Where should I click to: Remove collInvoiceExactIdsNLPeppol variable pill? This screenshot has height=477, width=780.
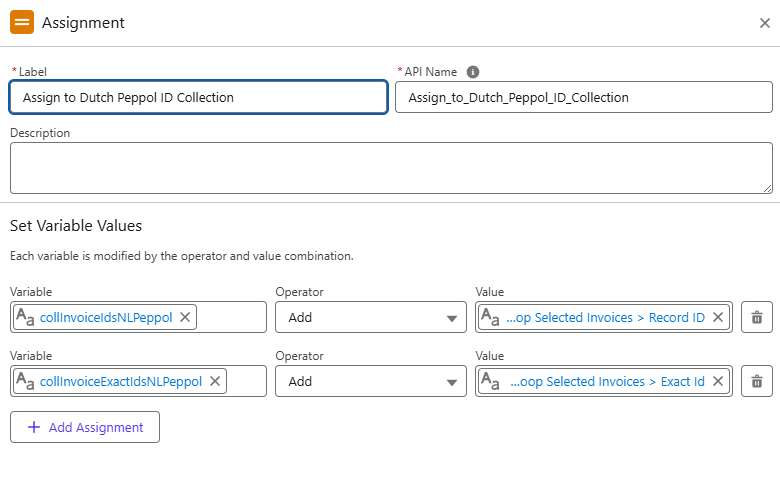pyautogui.click(x=215, y=382)
